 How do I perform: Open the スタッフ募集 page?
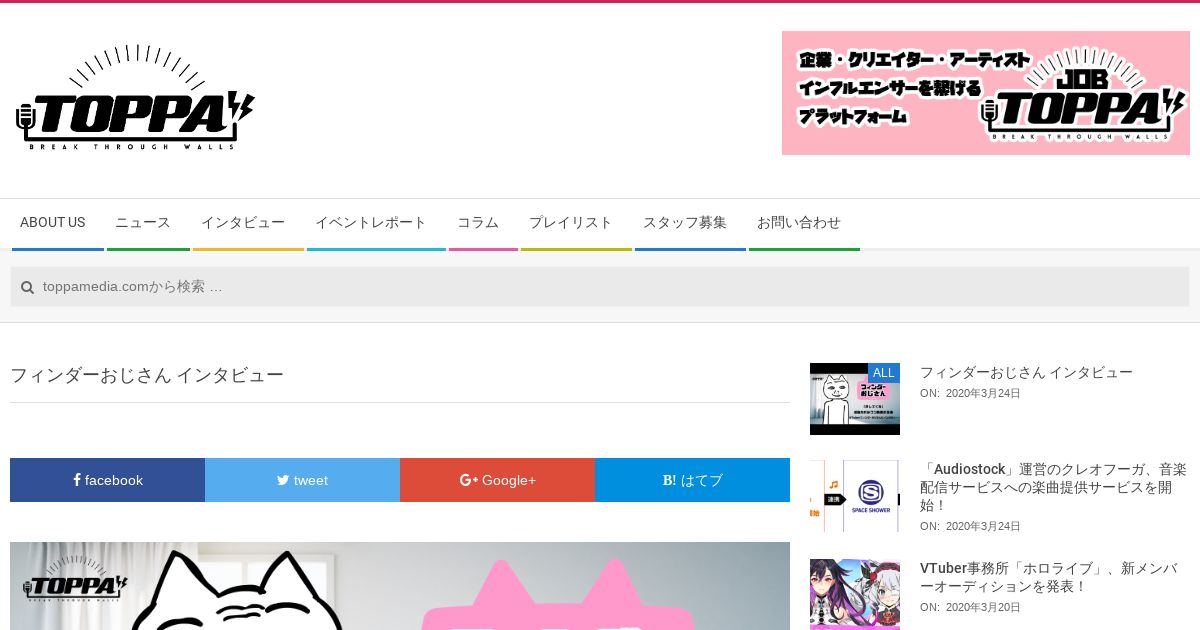pos(685,222)
